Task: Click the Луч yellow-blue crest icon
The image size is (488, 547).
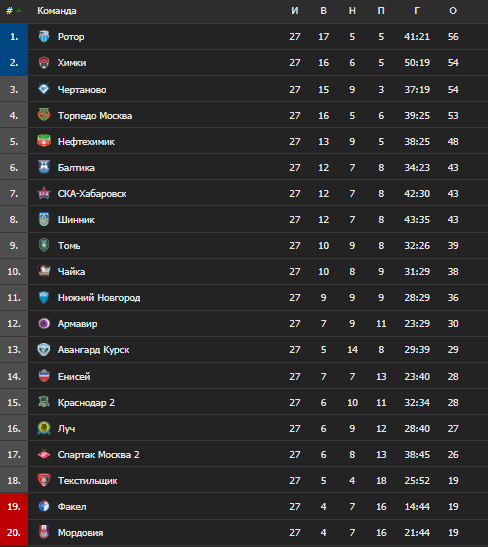Action: [44, 428]
